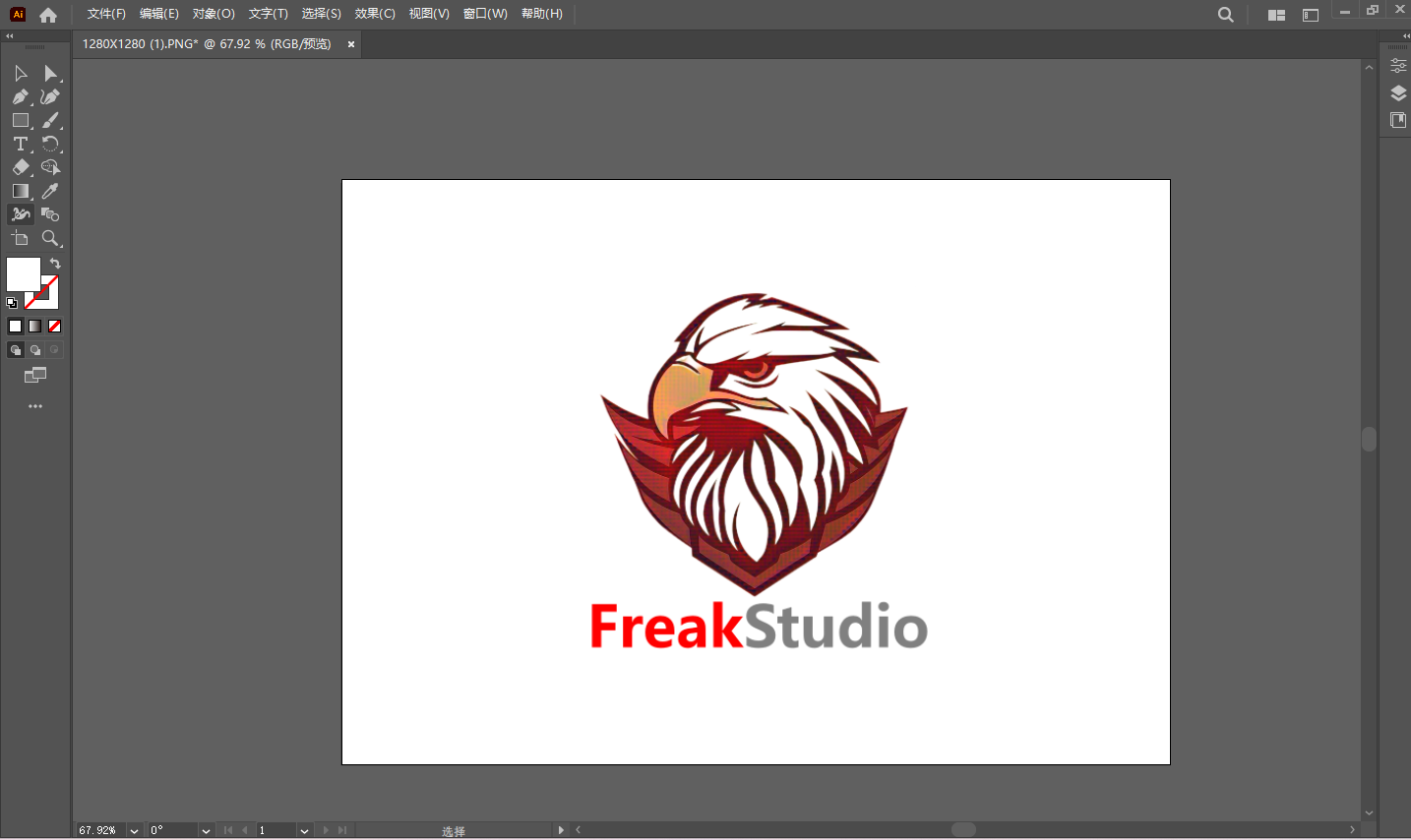Screen dimensions: 1411x840
Task: Expand the status bar options arrow
Action: [561, 830]
